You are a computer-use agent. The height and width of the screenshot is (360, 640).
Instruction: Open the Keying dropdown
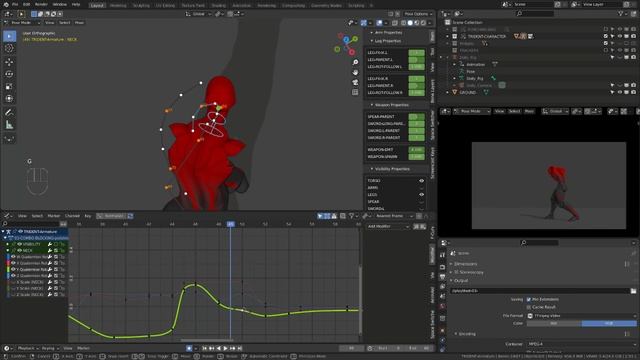pos(50,349)
